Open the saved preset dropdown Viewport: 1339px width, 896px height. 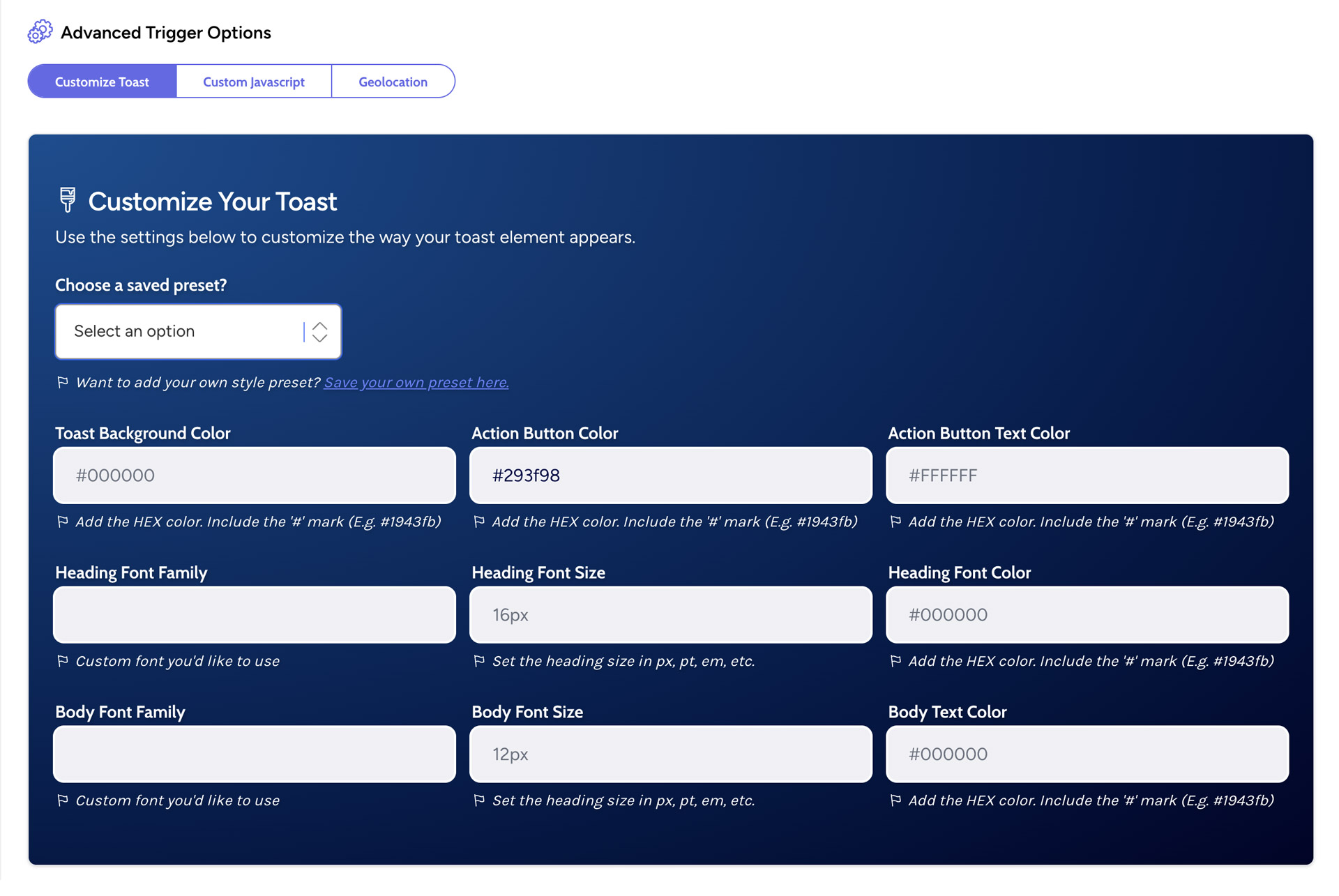point(198,332)
